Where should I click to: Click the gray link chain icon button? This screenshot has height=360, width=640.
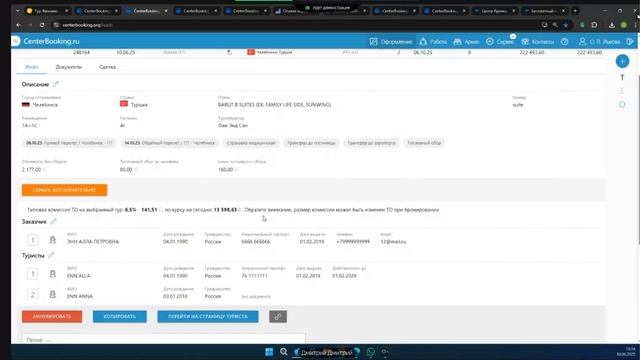click(278, 316)
